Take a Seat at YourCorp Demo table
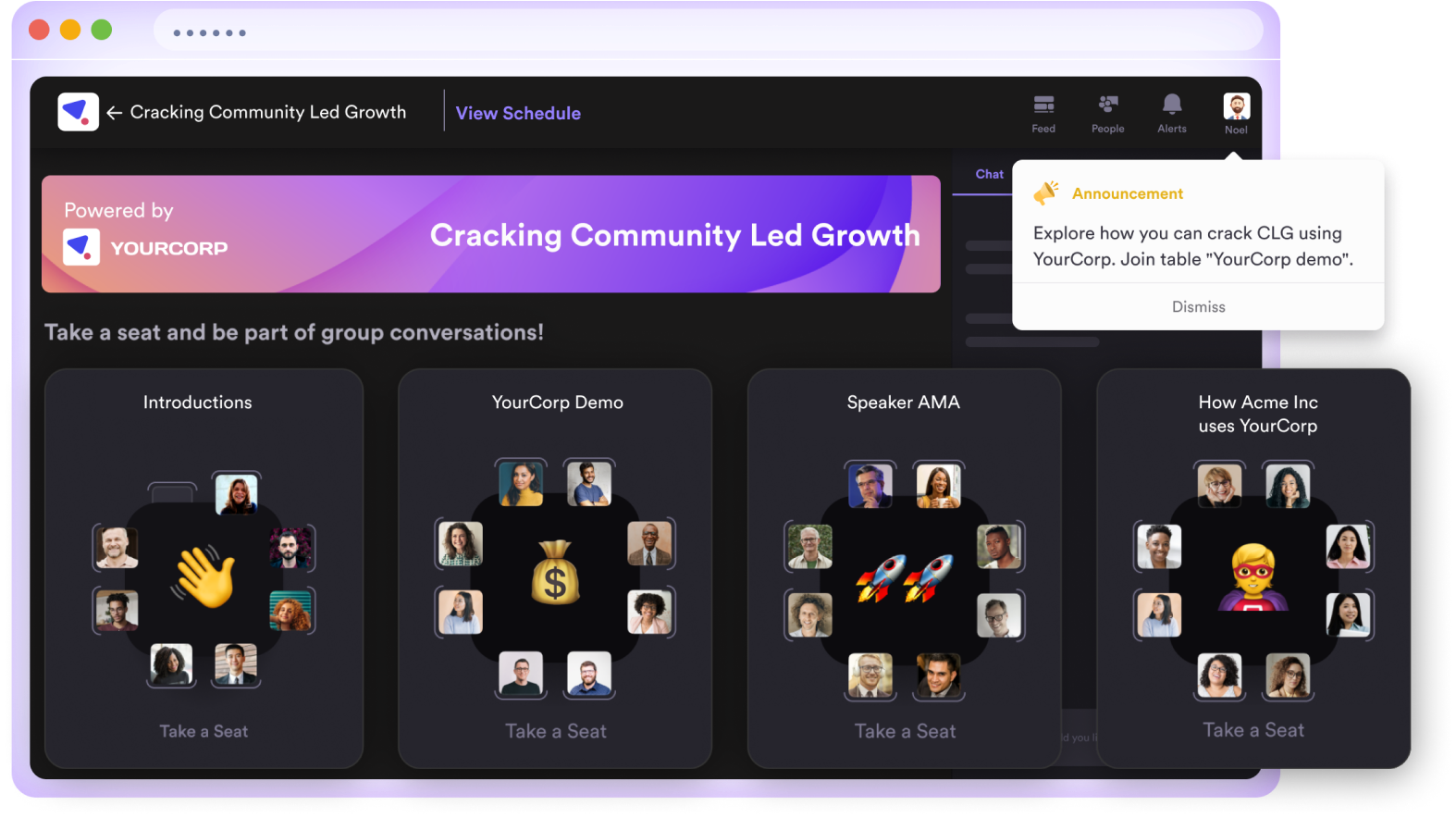Screen dimensions: 1456x818 (x=556, y=731)
